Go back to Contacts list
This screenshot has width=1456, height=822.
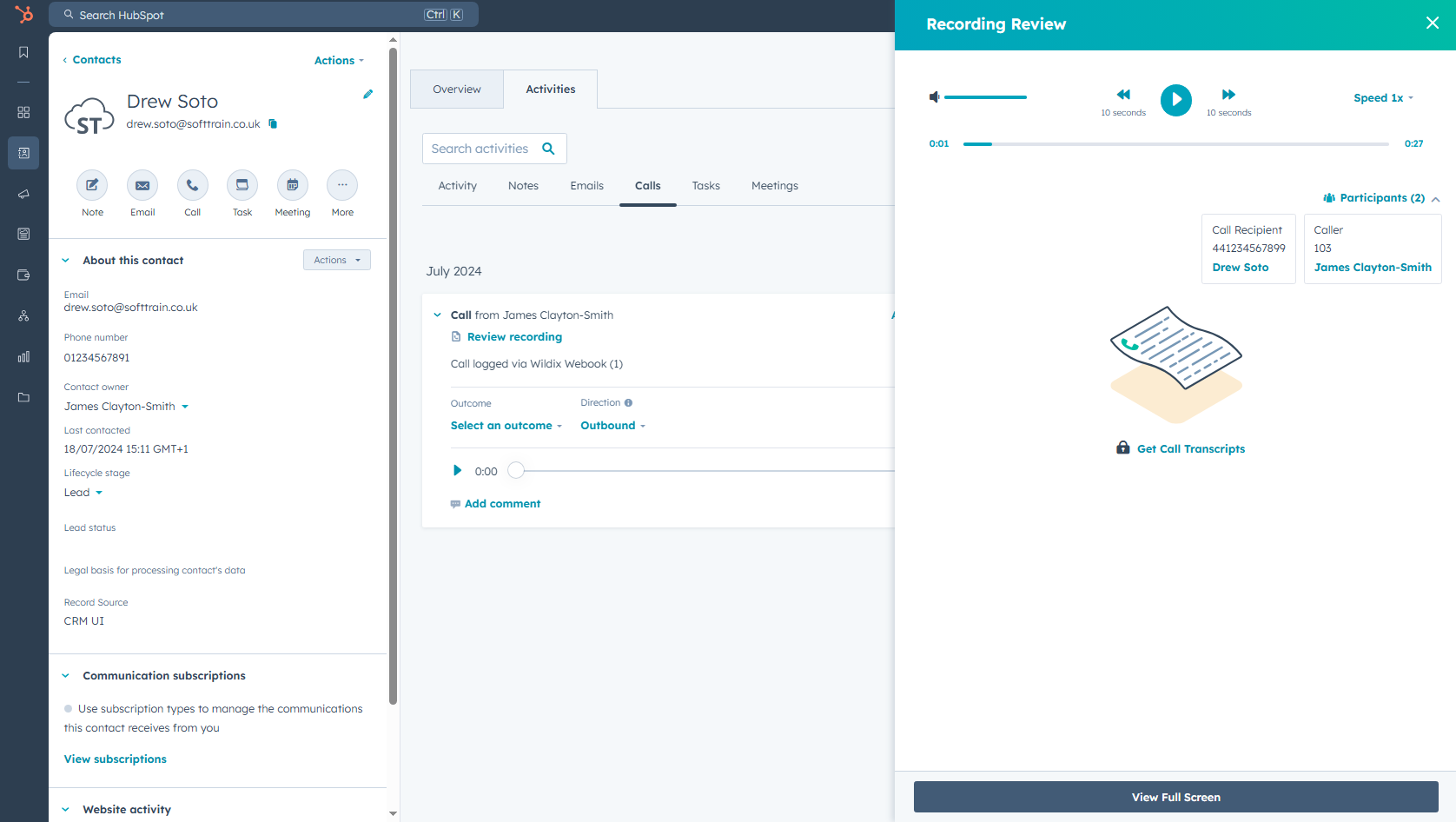(91, 60)
